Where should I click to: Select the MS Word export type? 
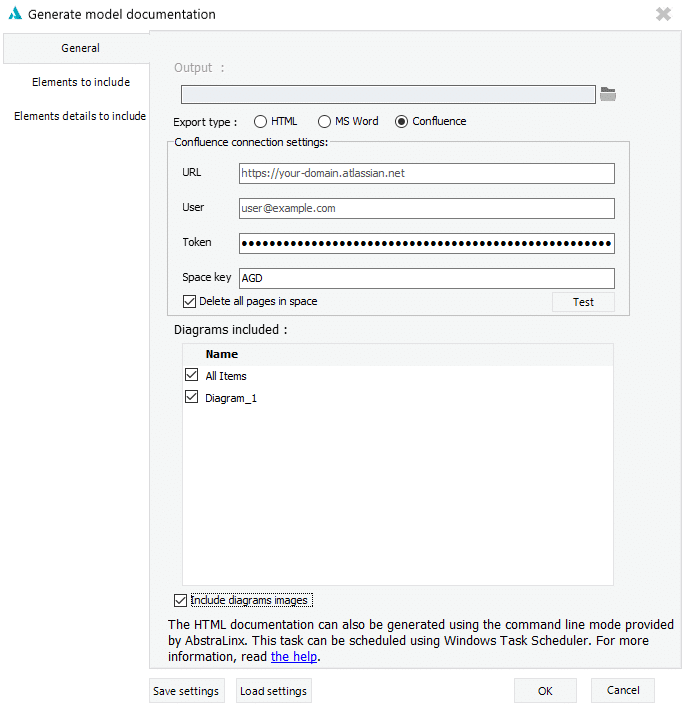point(324,122)
